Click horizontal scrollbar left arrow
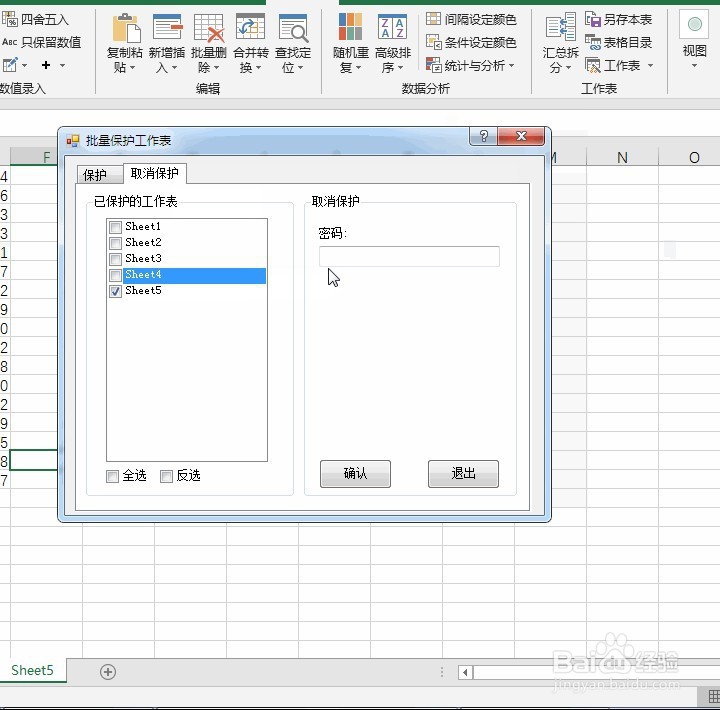The height and width of the screenshot is (710, 720). [x=465, y=672]
